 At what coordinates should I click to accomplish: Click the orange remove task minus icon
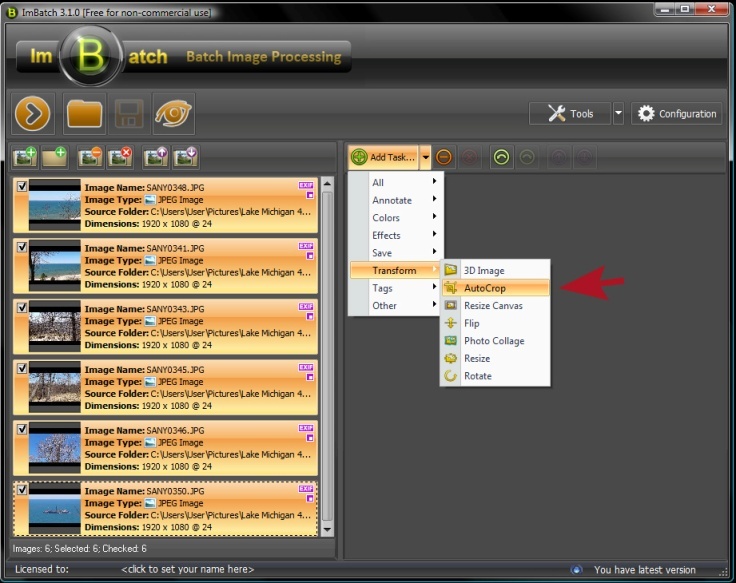click(x=445, y=157)
